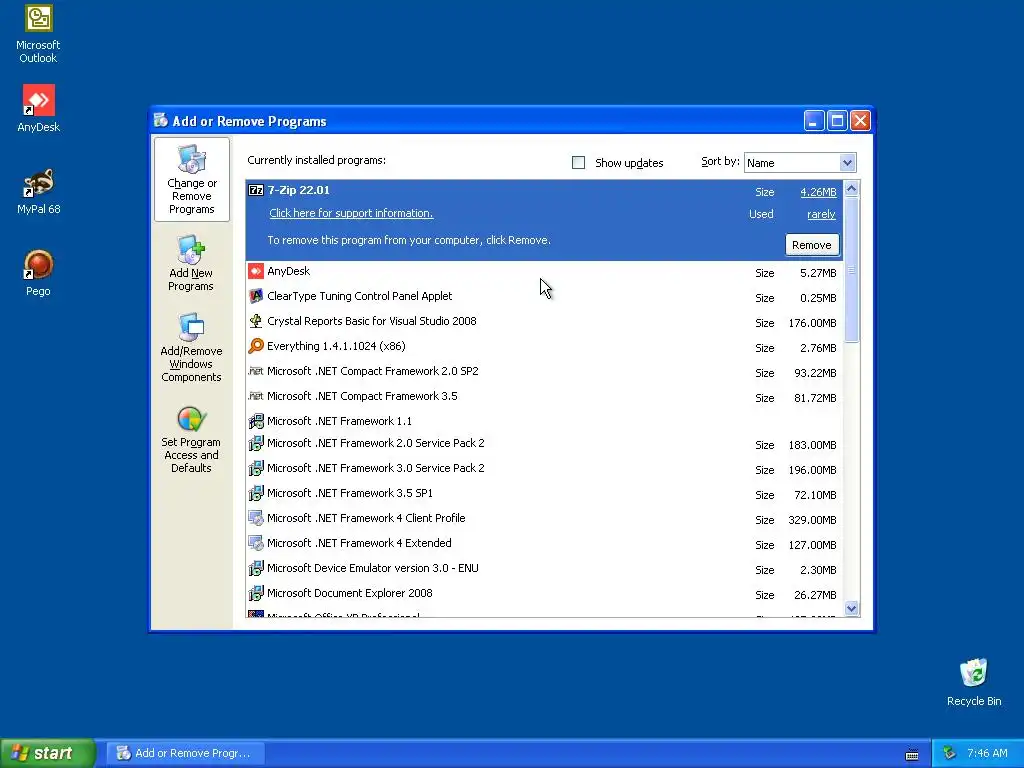1024x768 pixels.
Task: Open 7-Zip support information link
Action: click(x=351, y=213)
